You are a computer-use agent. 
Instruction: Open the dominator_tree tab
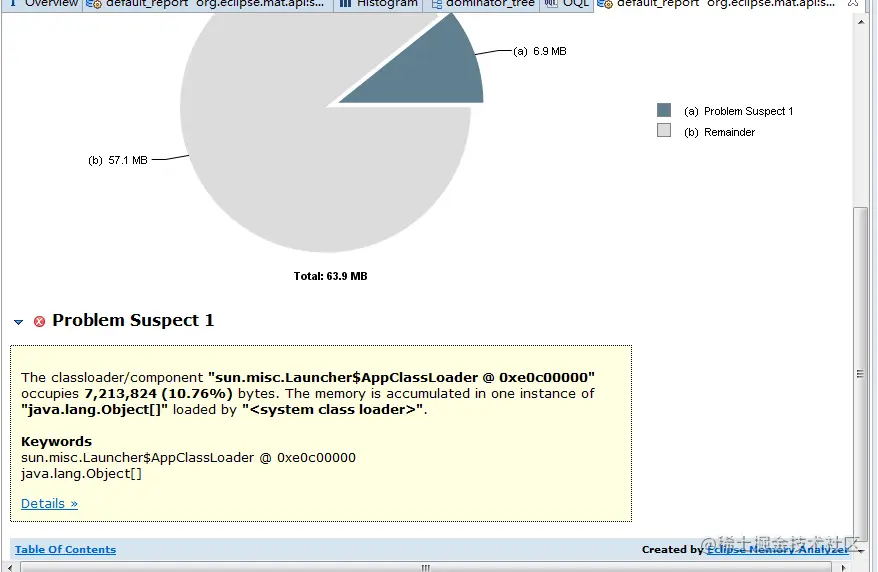[x=482, y=4]
